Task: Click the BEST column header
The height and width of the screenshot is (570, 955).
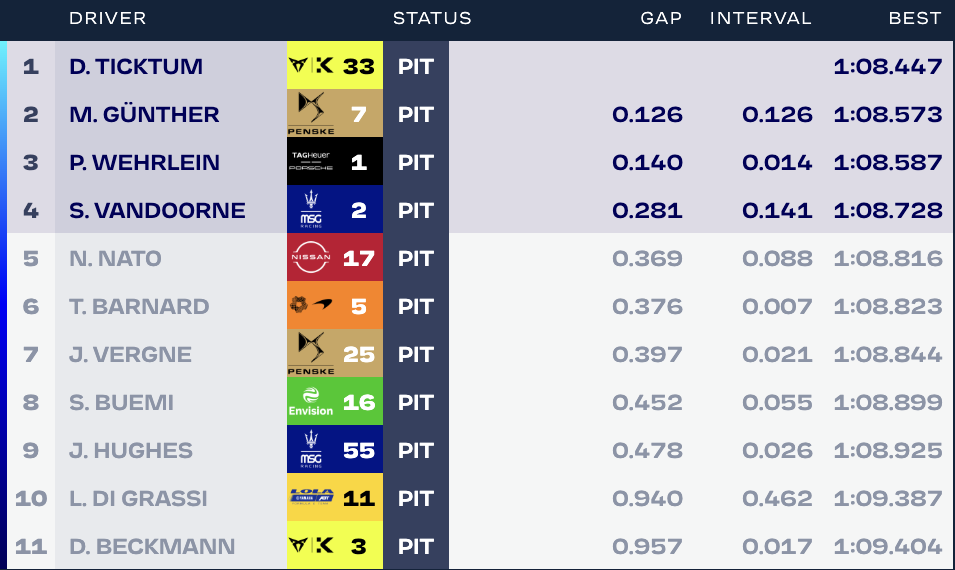Action: click(x=915, y=18)
